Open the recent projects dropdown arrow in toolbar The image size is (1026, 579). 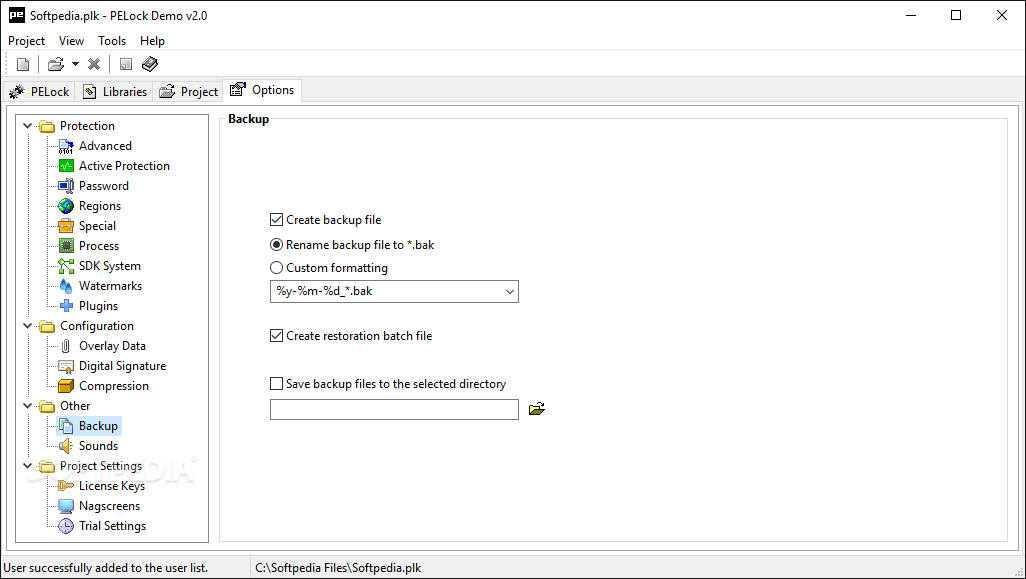(75, 64)
